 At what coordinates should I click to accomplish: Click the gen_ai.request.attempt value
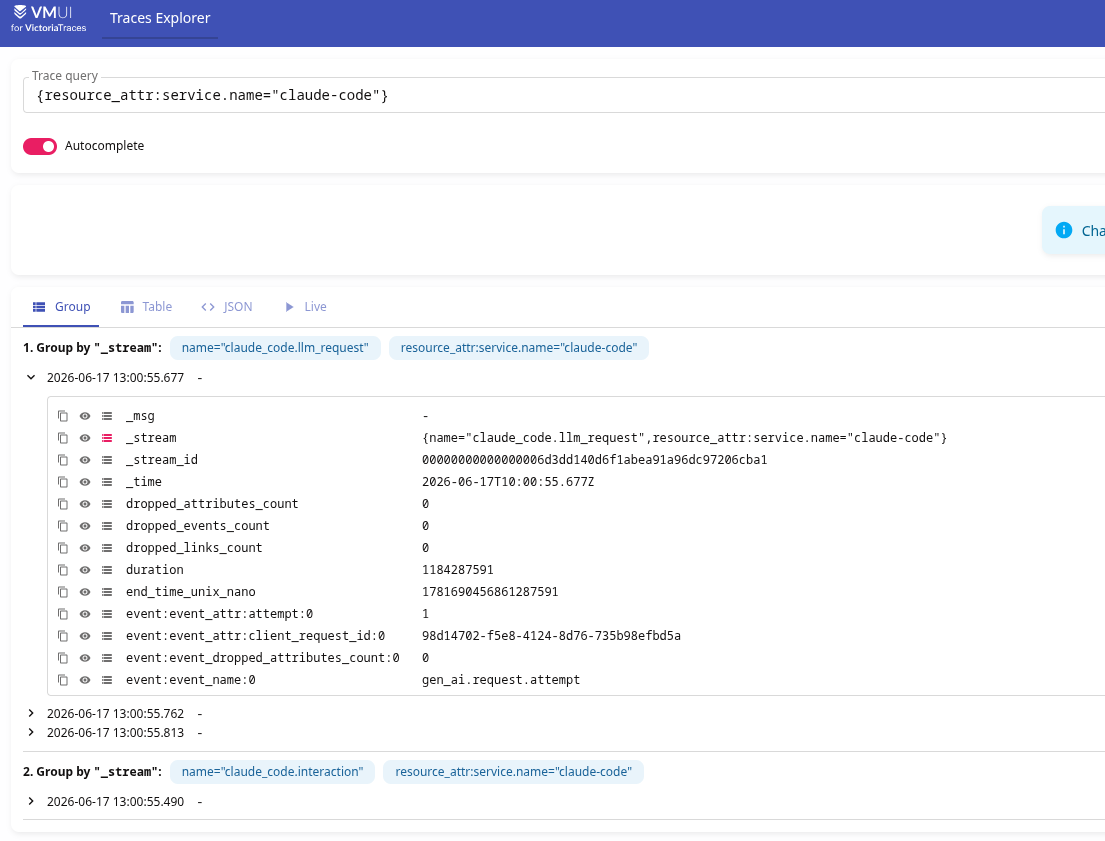click(x=501, y=680)
